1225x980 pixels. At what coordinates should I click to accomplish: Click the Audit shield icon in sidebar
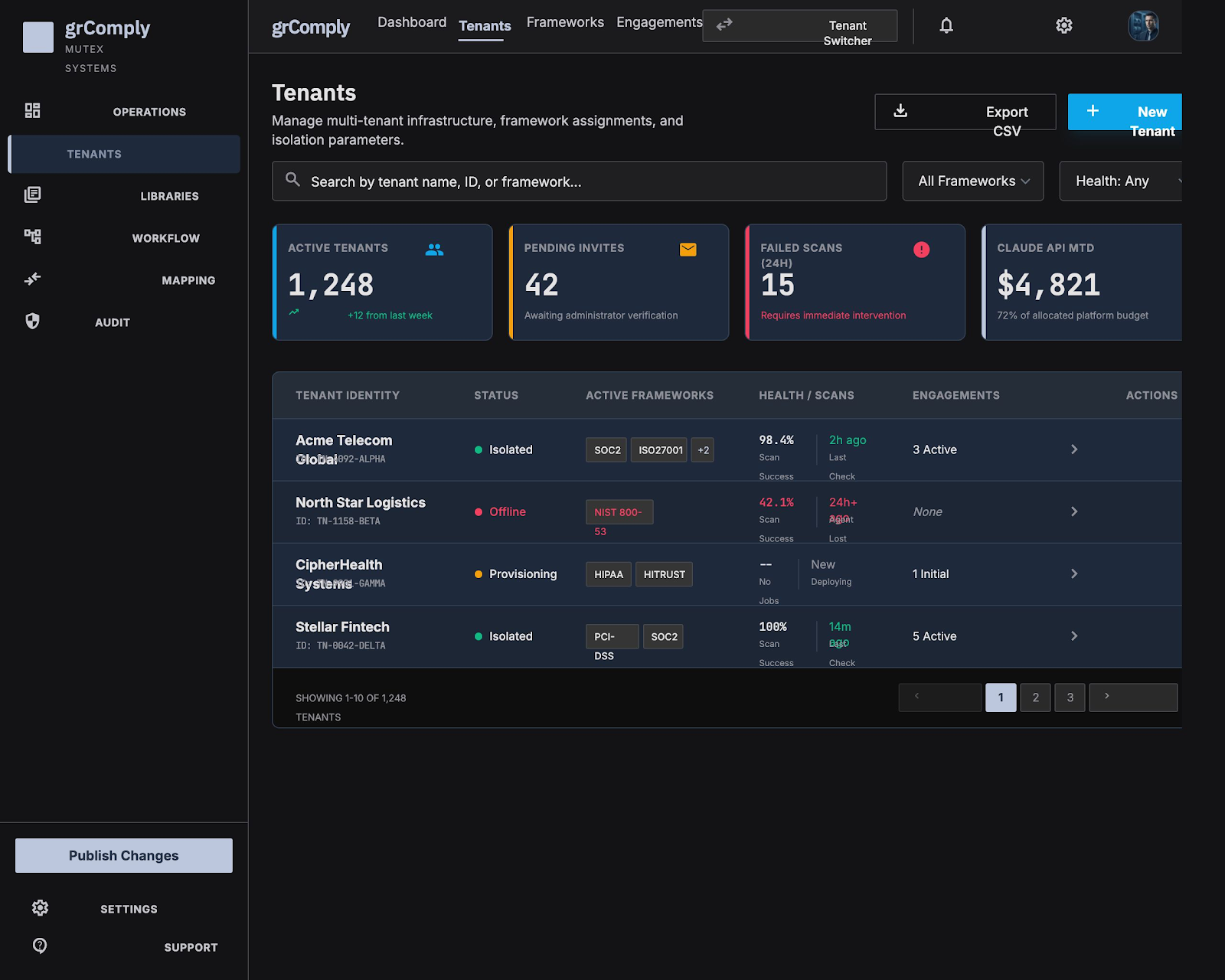pos(32,322)
